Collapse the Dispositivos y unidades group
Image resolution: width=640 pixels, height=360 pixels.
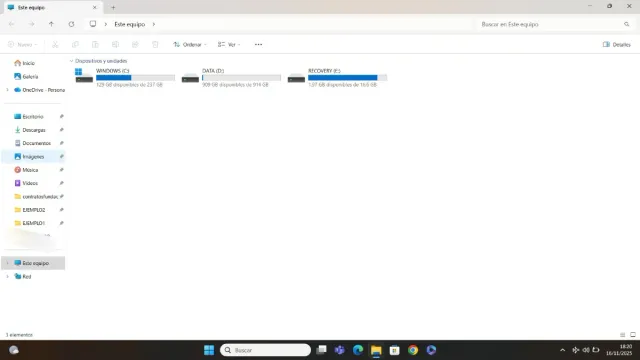(x=71, y=61)
